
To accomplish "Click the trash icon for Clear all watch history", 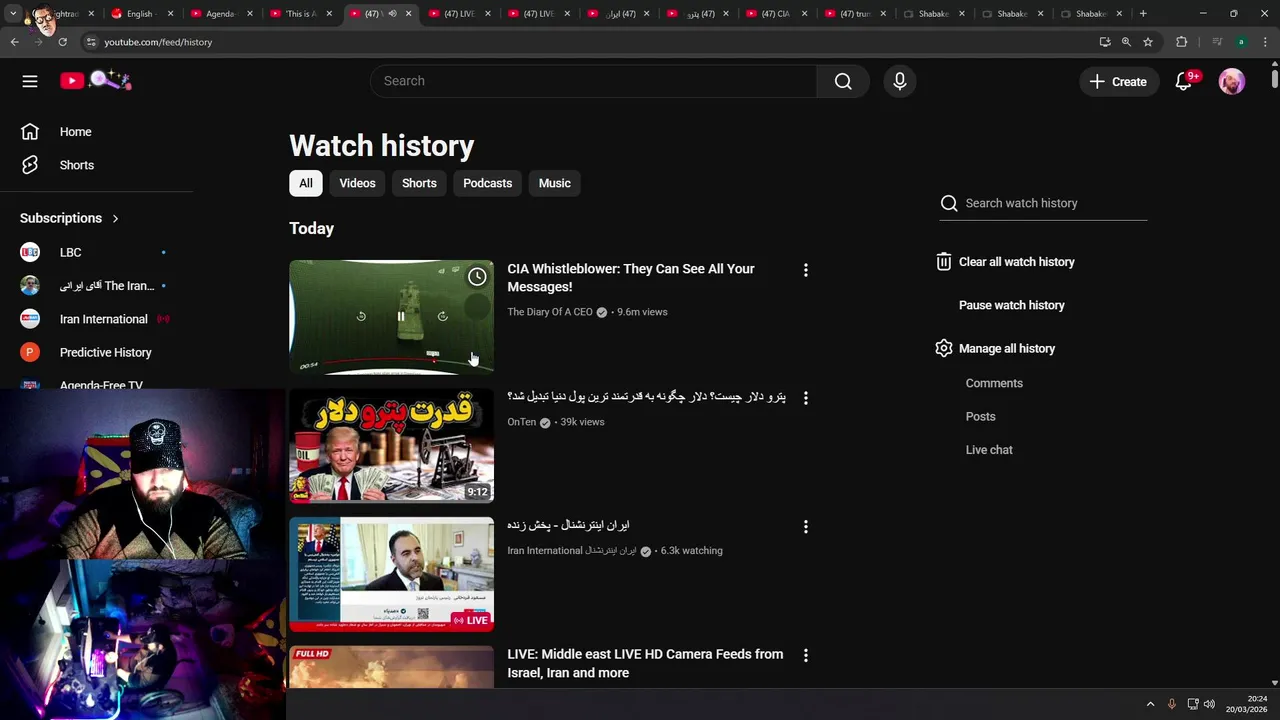I will click(944, 262).
